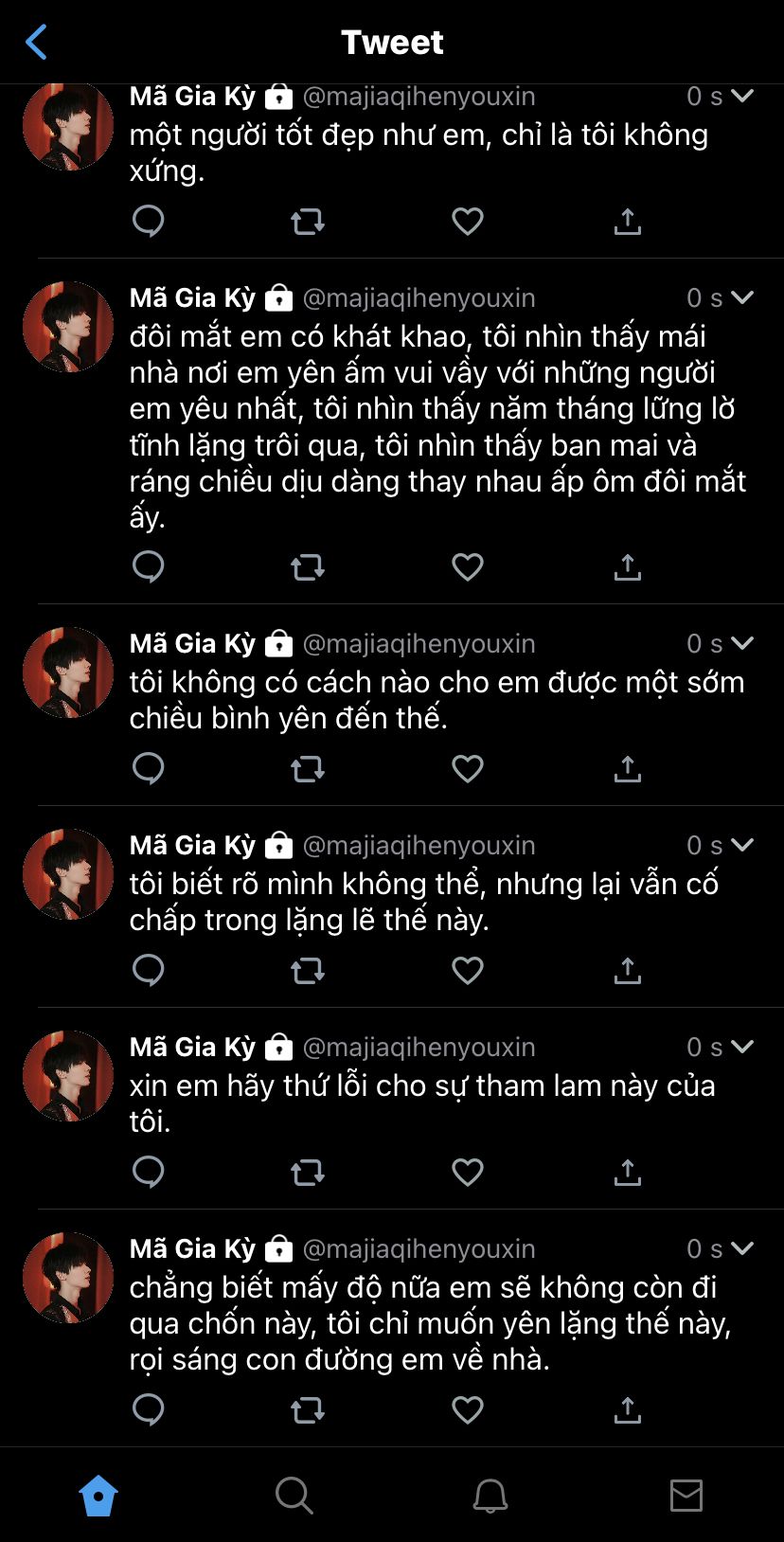Open the Search tab in bottom bar
The height and width of the screenshot is (1542, 784).
point(294,1497)
